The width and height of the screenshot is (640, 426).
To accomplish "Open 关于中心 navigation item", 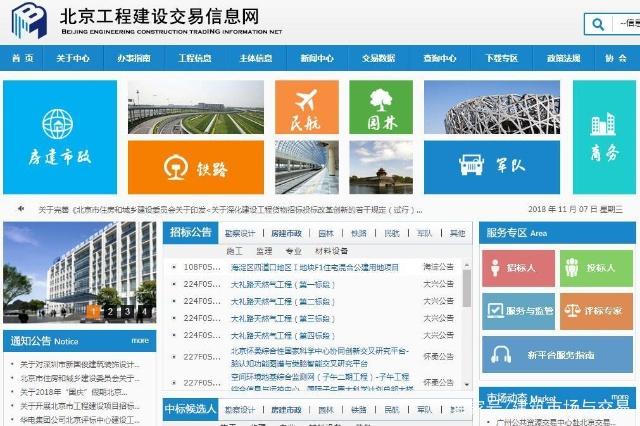I will click(x=73, y=58).
